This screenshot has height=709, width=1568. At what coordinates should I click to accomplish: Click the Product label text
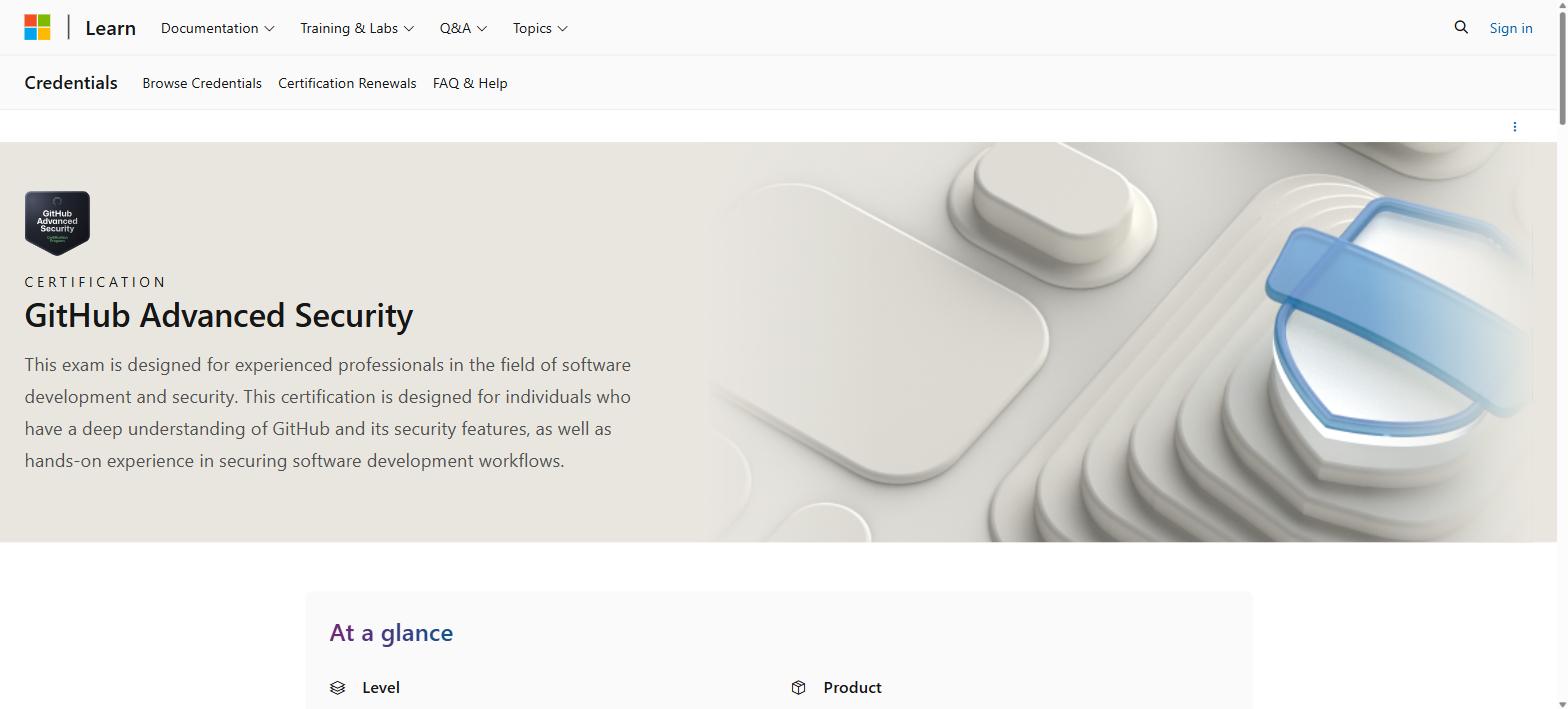click(x=852, y=688)
